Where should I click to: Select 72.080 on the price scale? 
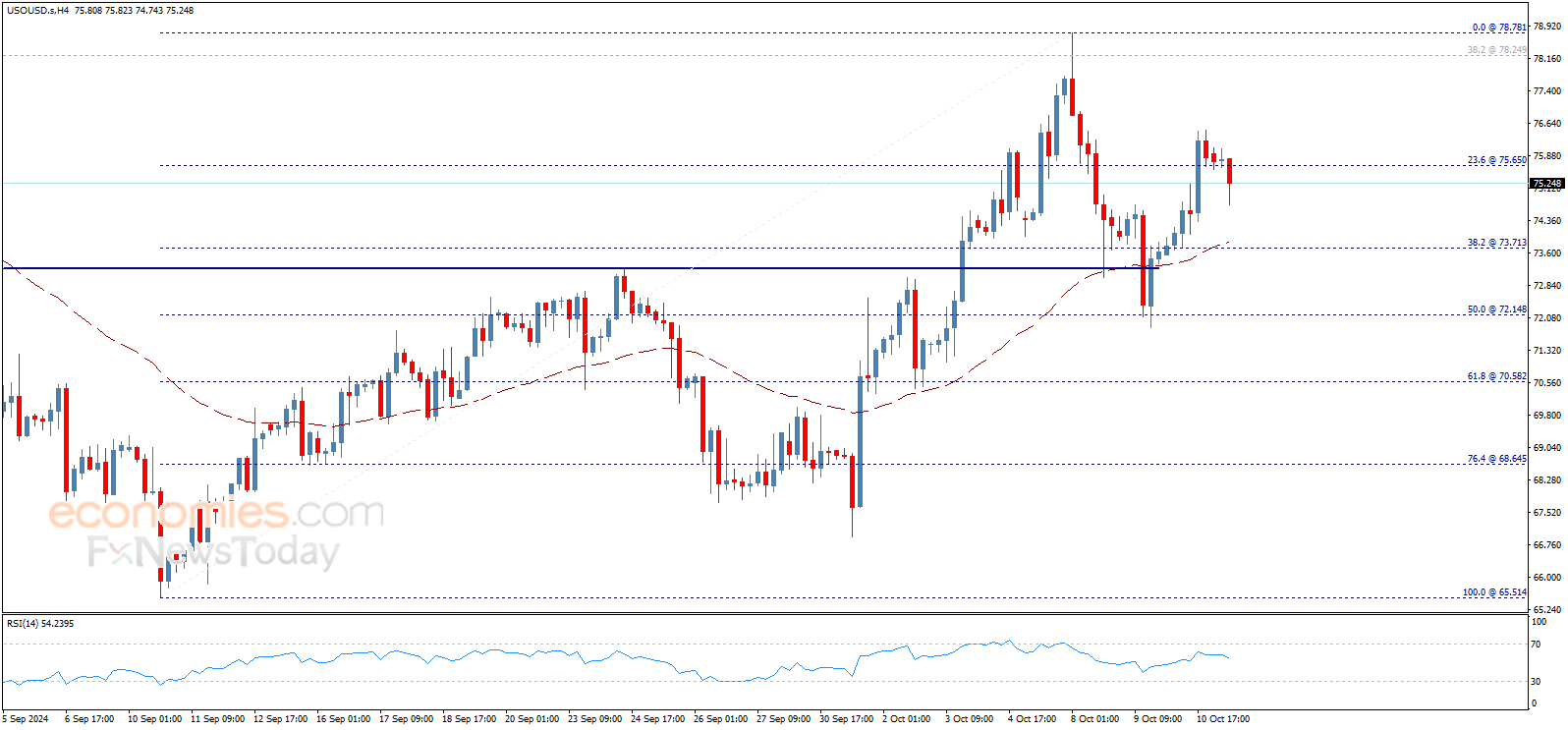click(x=1547, y=318)
